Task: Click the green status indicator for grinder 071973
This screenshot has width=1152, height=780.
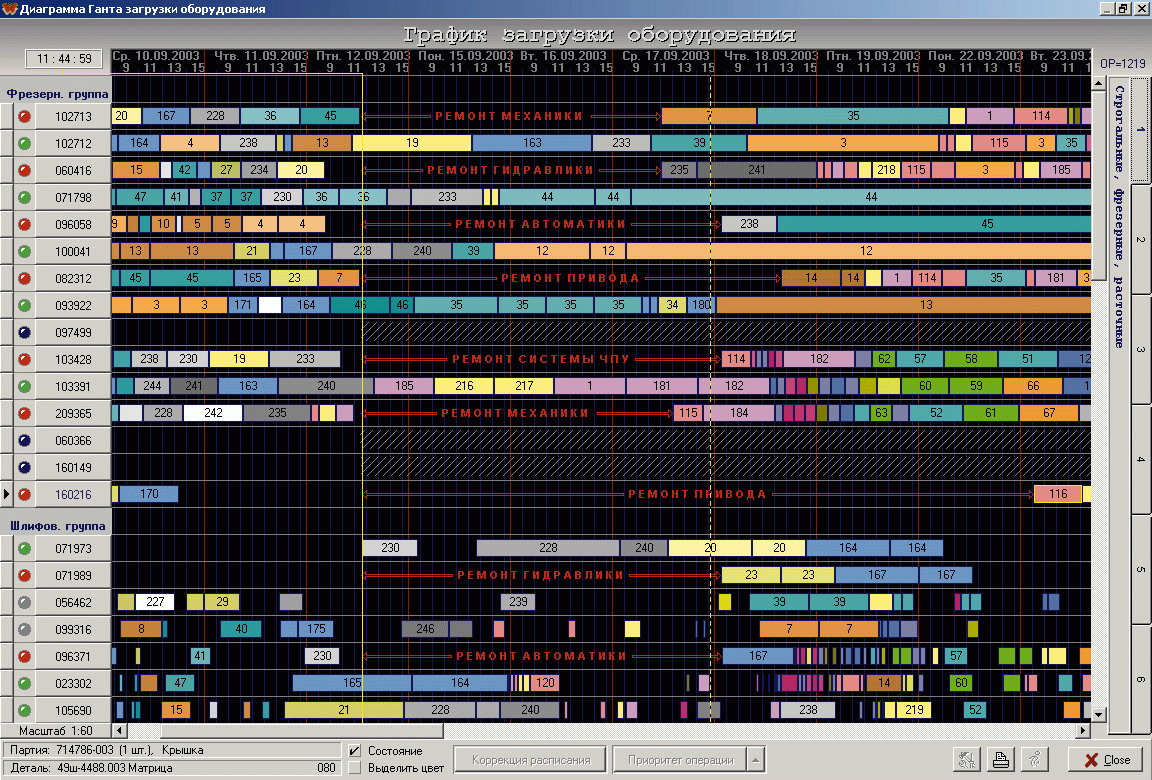Action: (25, 548)
